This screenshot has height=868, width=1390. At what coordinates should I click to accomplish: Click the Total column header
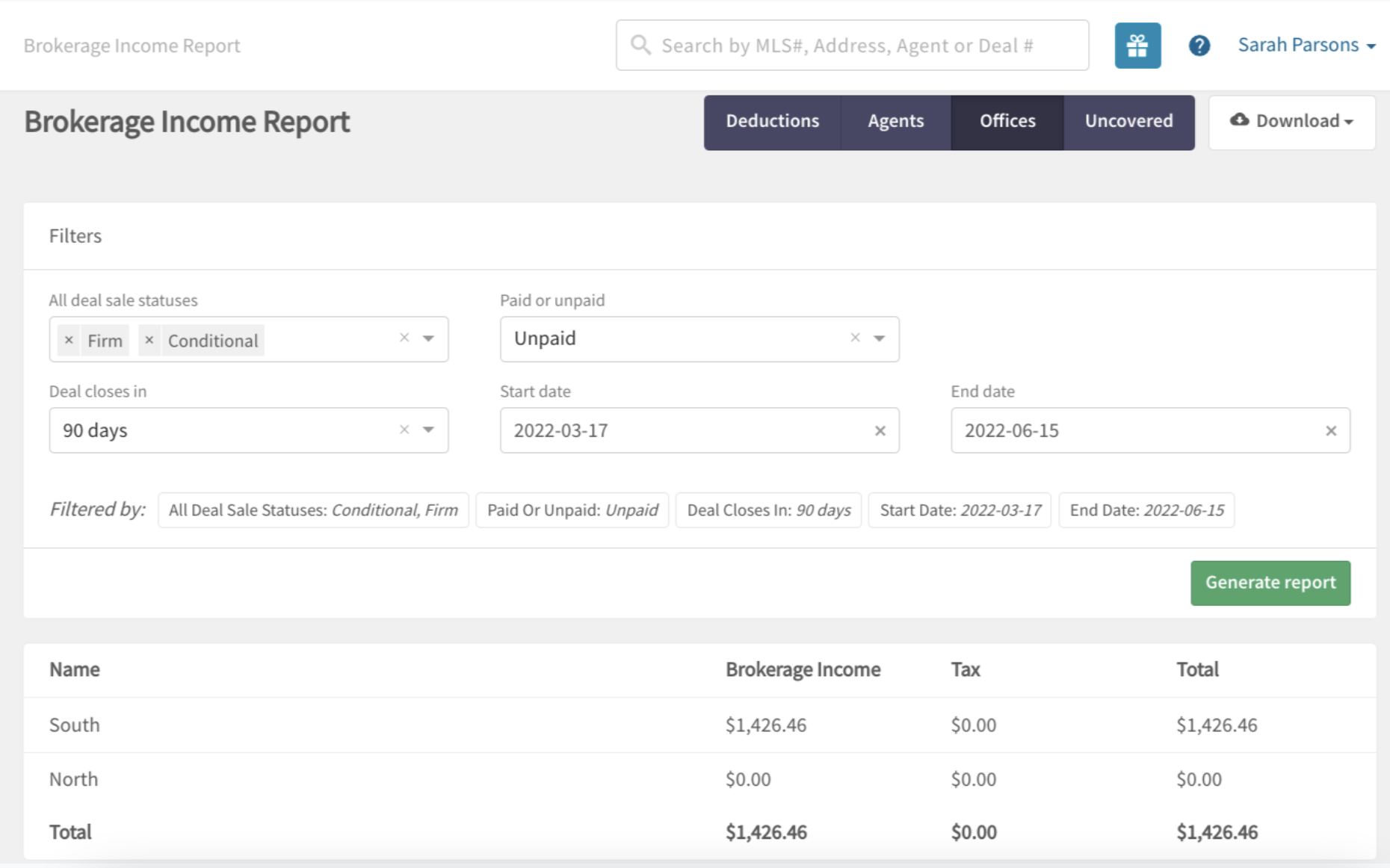click(x=1197, y=669)
